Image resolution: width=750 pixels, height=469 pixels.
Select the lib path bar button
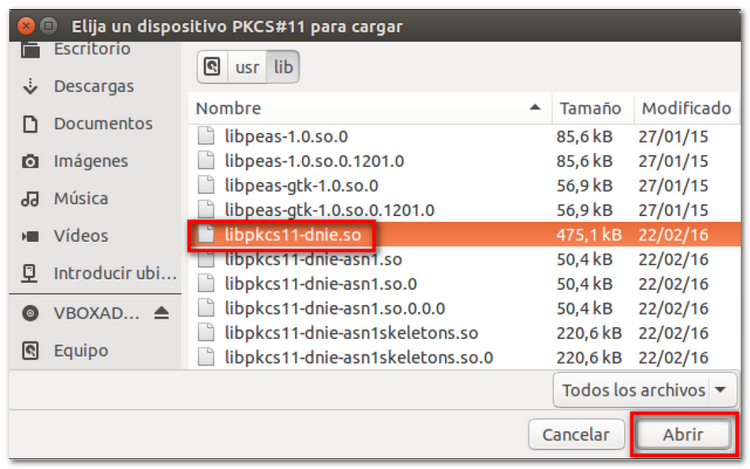tap(283, 67)
